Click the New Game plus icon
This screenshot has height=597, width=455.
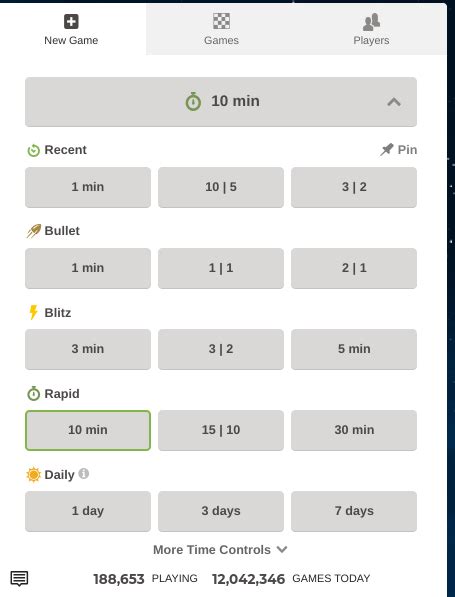click(71, 21)
